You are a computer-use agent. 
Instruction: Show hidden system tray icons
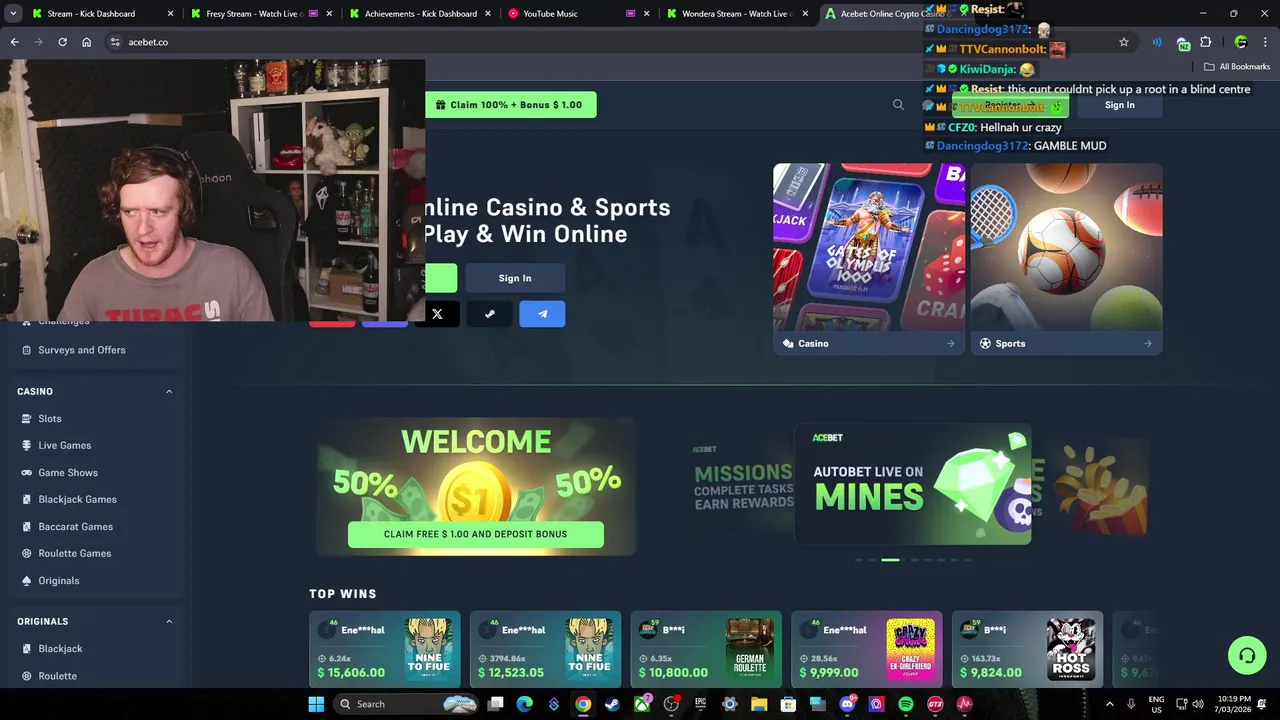click(x=1109, y=704)
